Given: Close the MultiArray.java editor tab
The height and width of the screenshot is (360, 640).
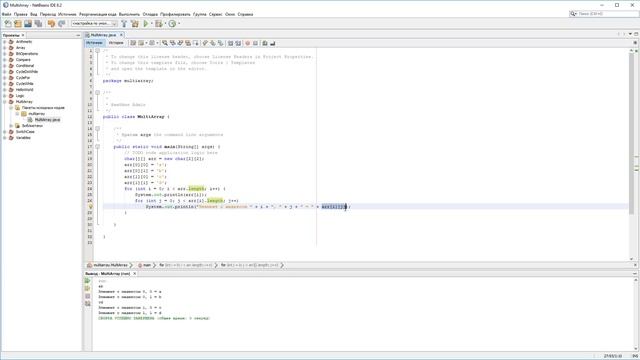Looking at the screenshot, I should (121, 35).
